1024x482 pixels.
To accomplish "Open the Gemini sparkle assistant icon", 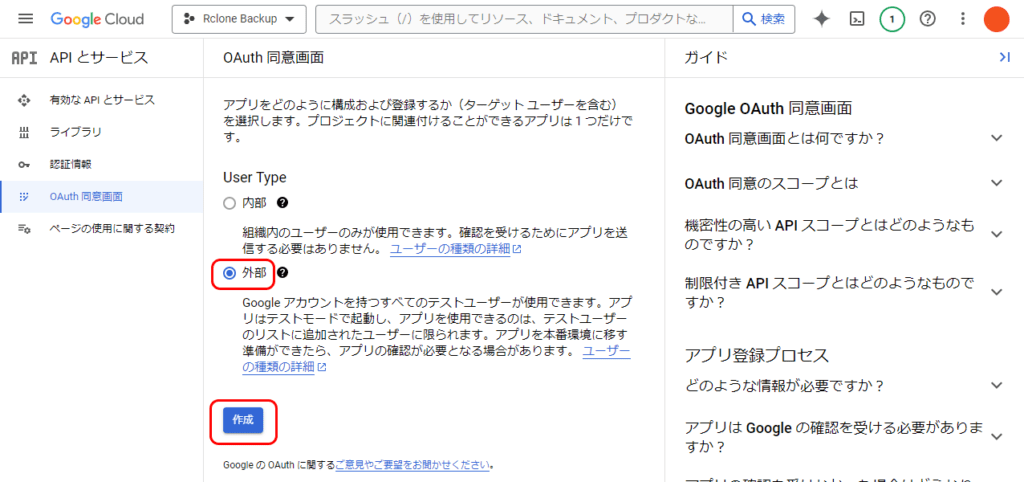I will point(822,19).
